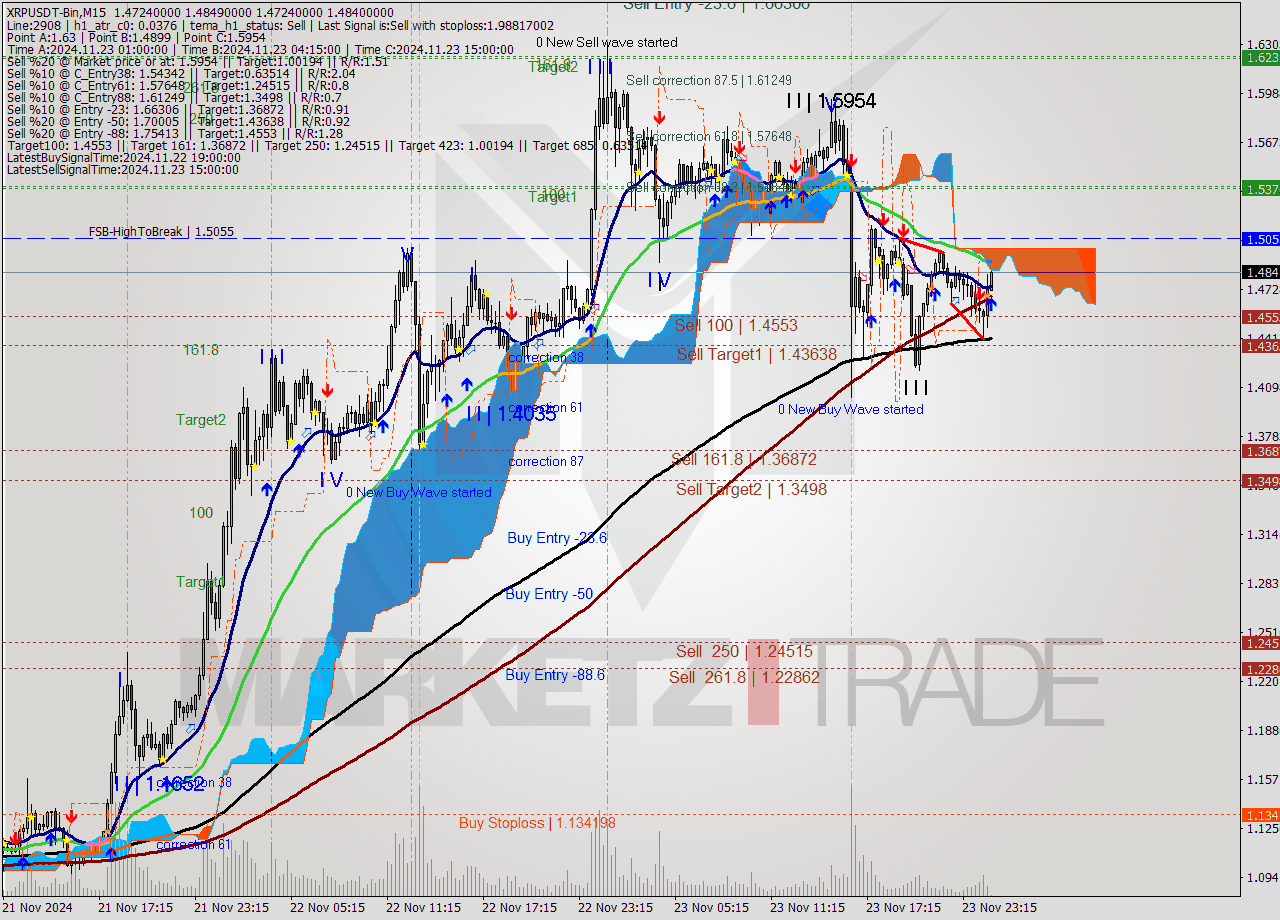Click the 'Sell Target1 | 1.43638' label
The image size is (1280, 920).
(757, 354)
